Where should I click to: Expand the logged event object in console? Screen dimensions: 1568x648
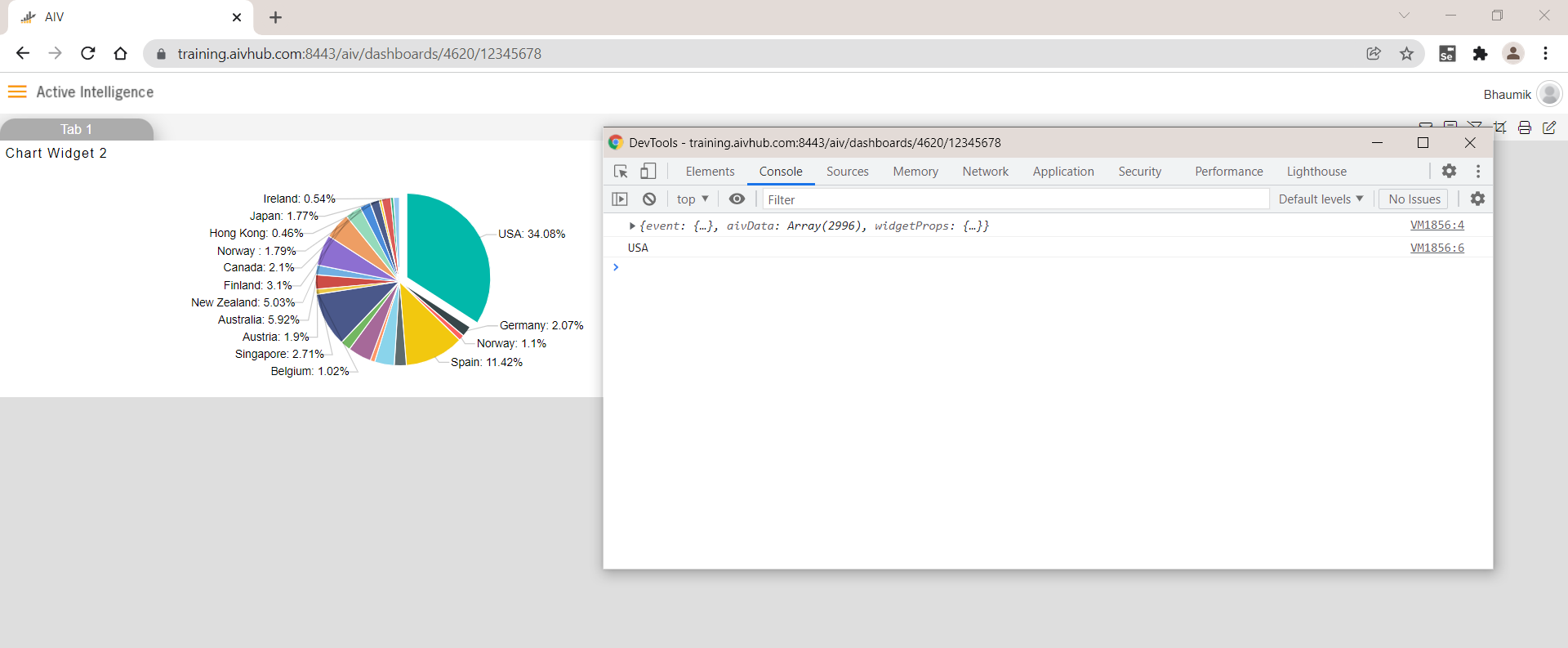click(632, 226)
